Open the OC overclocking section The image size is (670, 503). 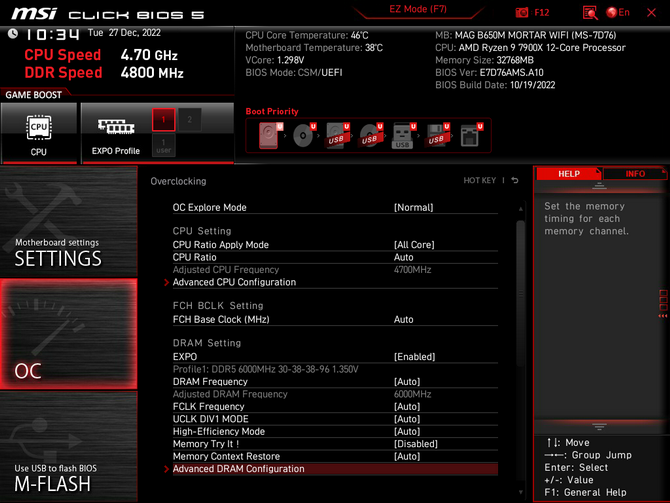coord(69,334)
